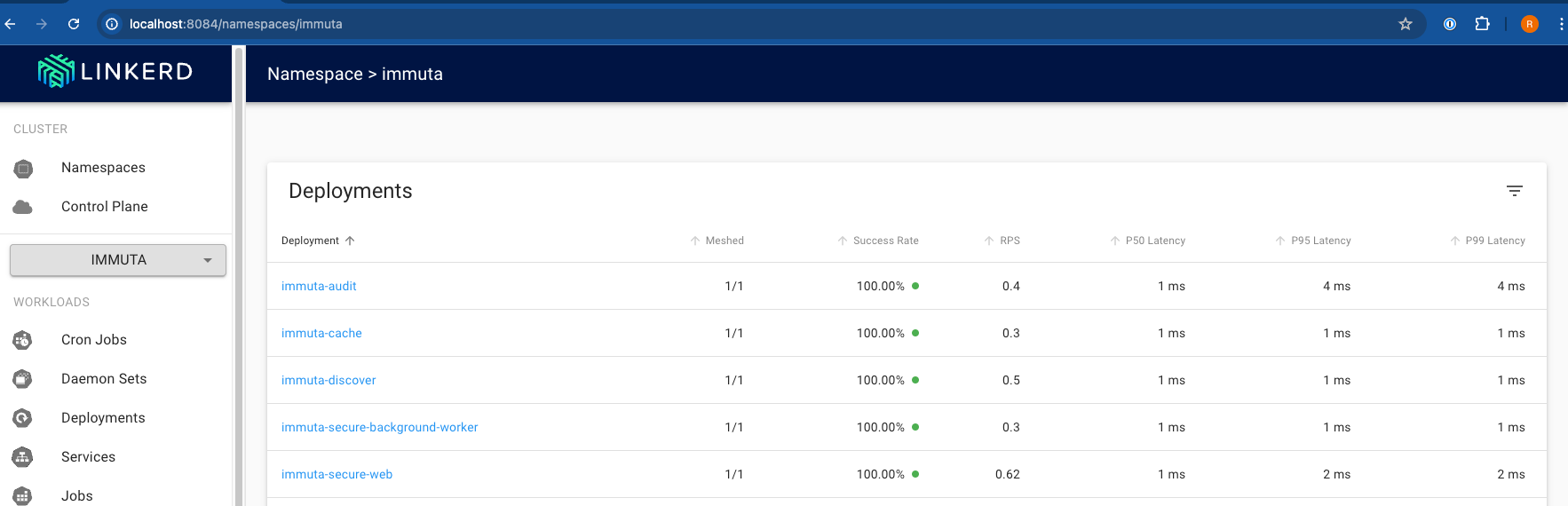Reload the page with refresh button

coord(74,24)
